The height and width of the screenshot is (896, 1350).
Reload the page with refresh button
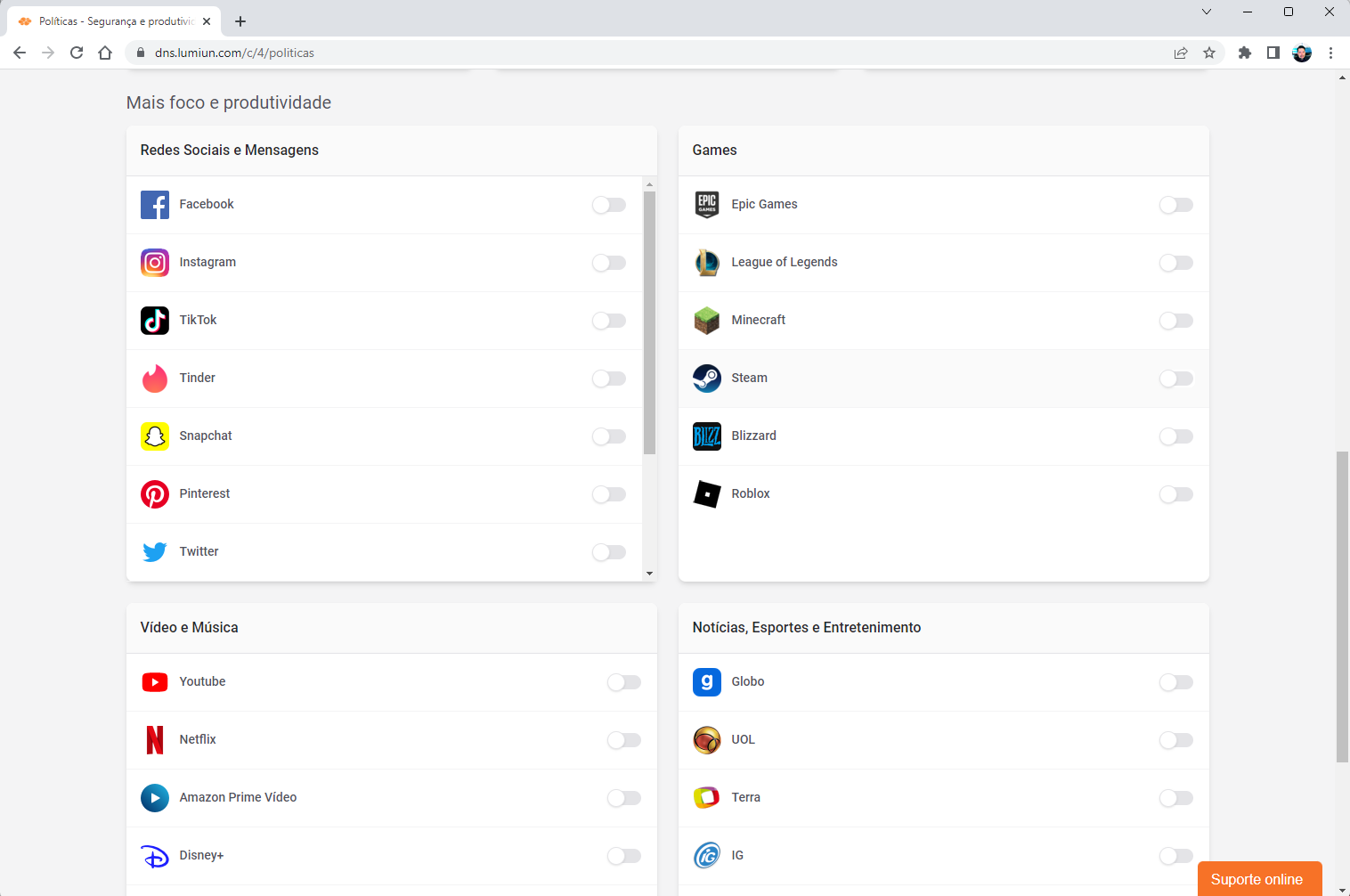[x=77, y=53]
